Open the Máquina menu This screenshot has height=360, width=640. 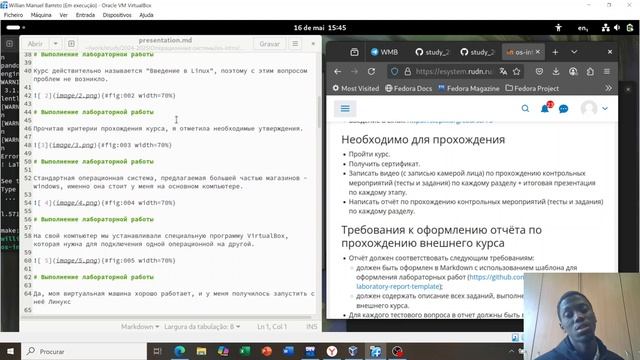click(x=41, y=15)
